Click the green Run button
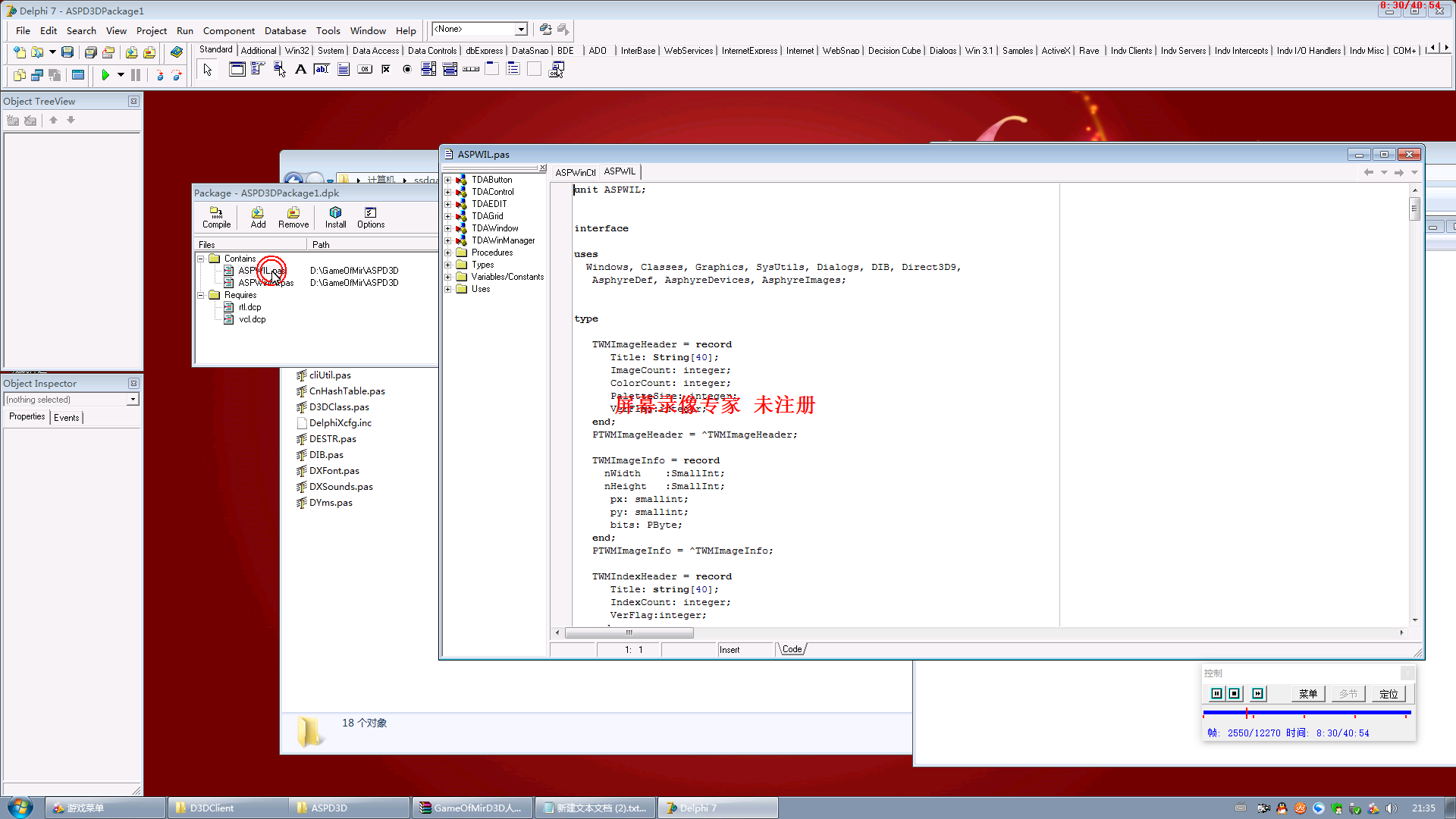 [x=105, y=74]
